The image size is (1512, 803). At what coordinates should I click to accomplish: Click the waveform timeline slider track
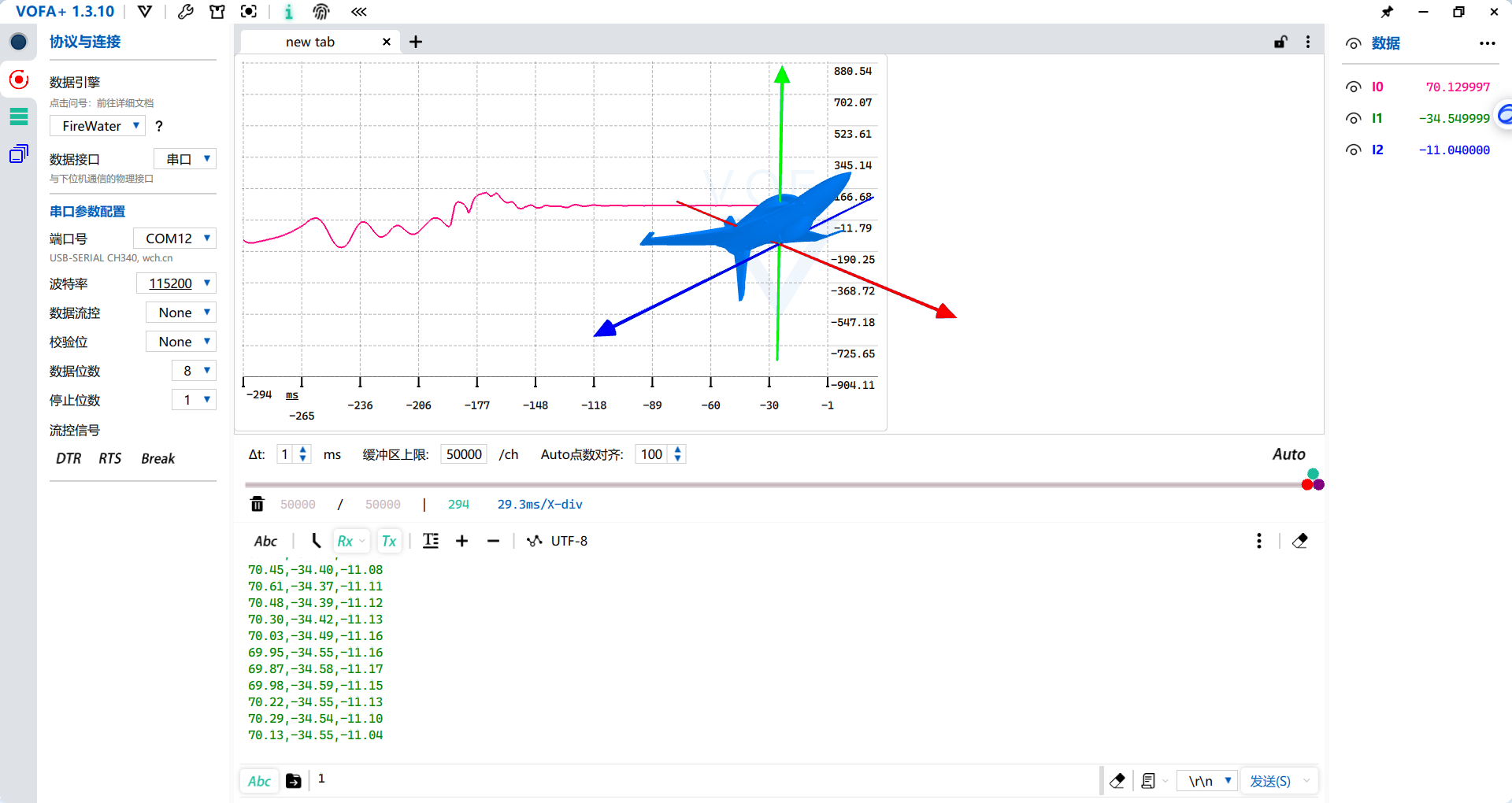pyautogui.click(x=772, y=485)
